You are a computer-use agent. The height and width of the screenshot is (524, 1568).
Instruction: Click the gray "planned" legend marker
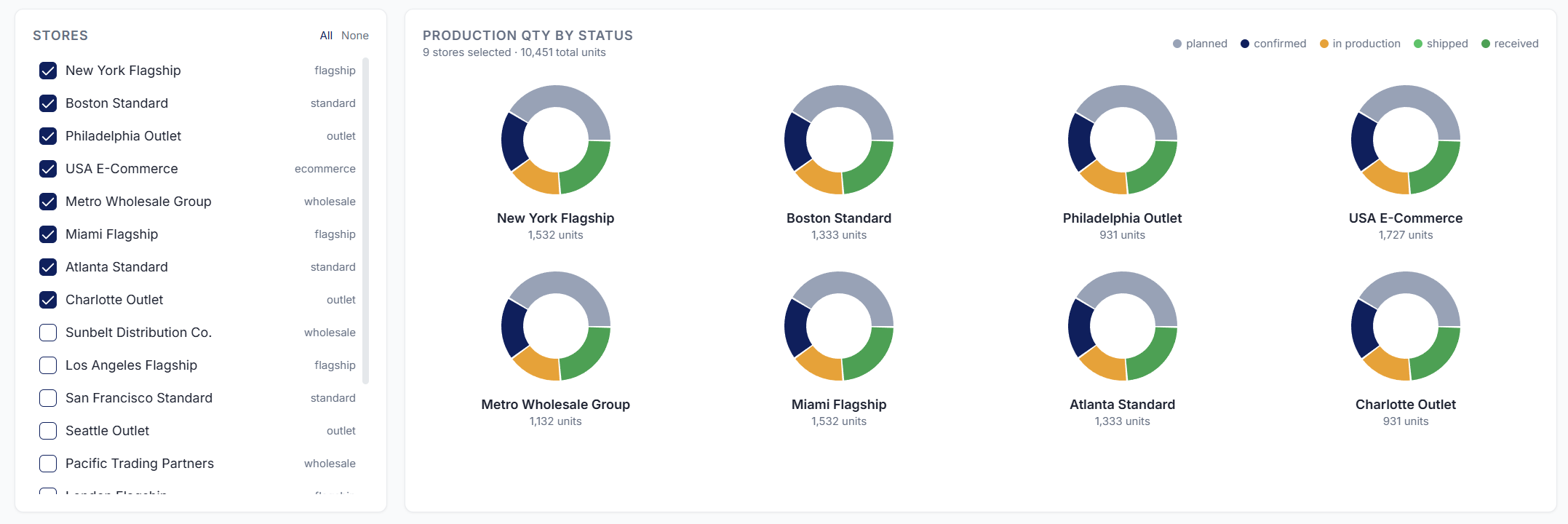click(1179, 43)
